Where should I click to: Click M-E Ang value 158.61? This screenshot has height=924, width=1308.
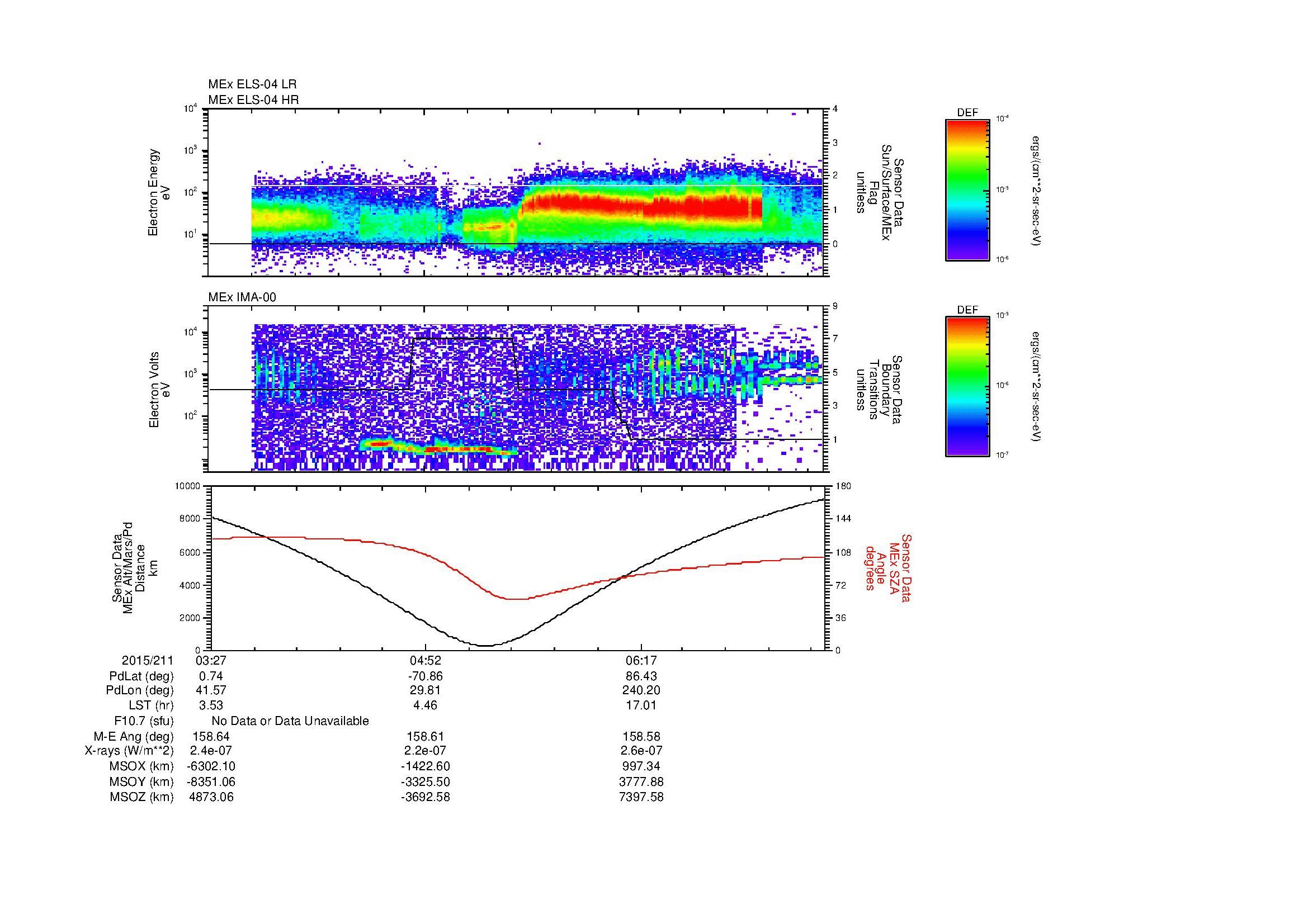coord(425,737)
